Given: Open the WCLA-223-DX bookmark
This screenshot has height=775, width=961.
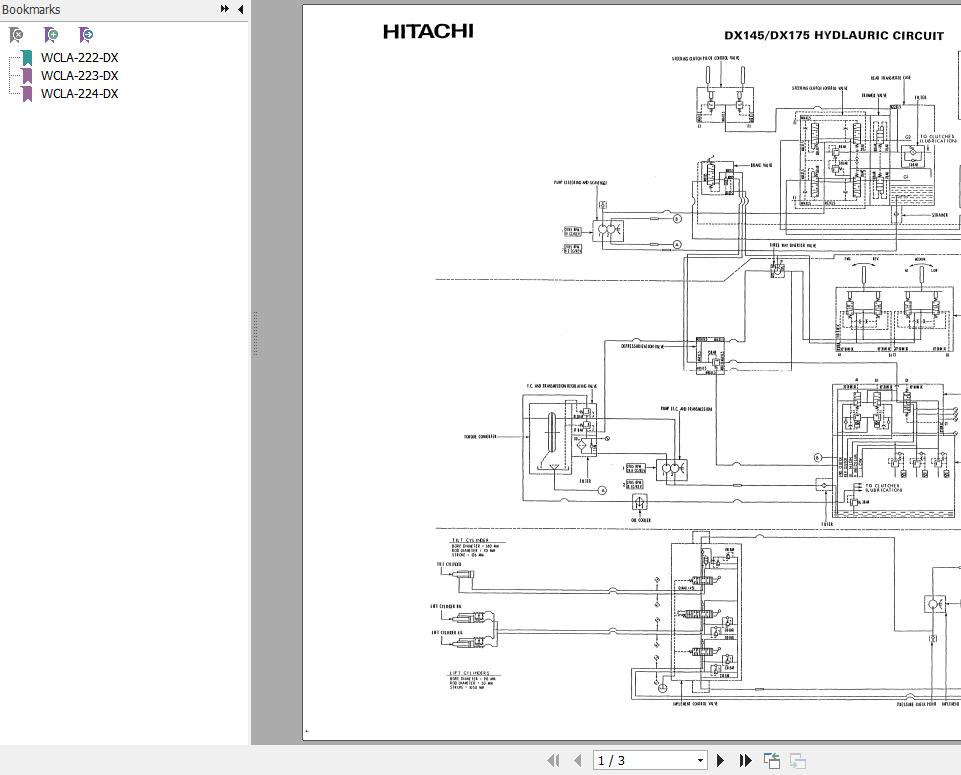Looking at the screenshot, I should tap(80, 75).
